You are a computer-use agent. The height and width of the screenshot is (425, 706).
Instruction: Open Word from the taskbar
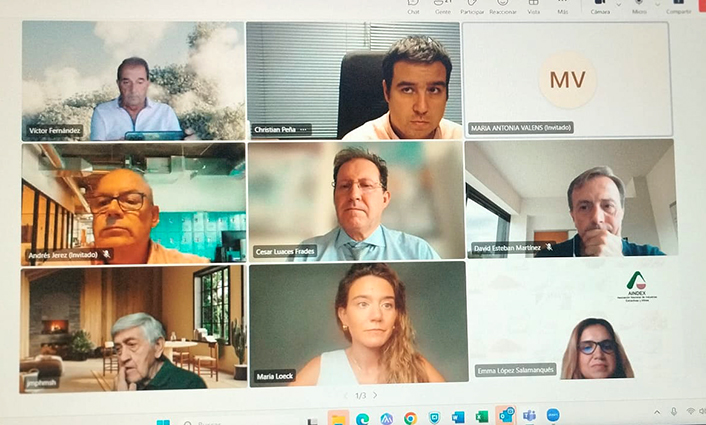pyautogui.click(x=458, y=417)
